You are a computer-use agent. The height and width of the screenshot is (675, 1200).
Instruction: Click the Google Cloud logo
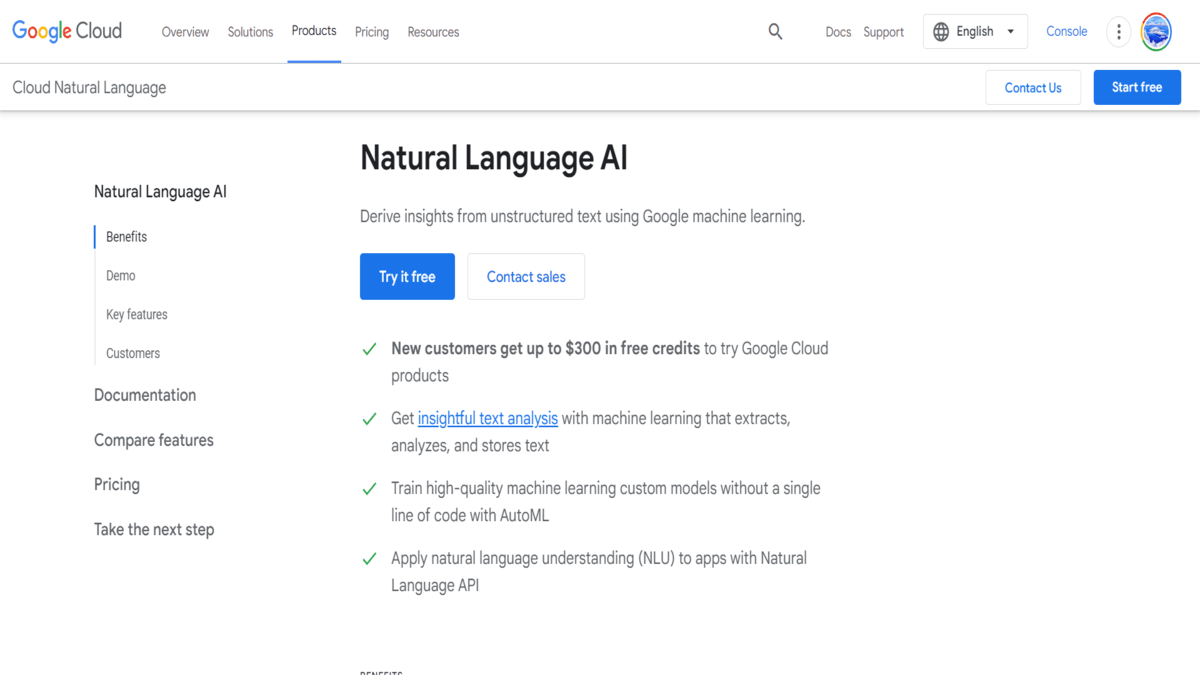(x=67, y=31)
